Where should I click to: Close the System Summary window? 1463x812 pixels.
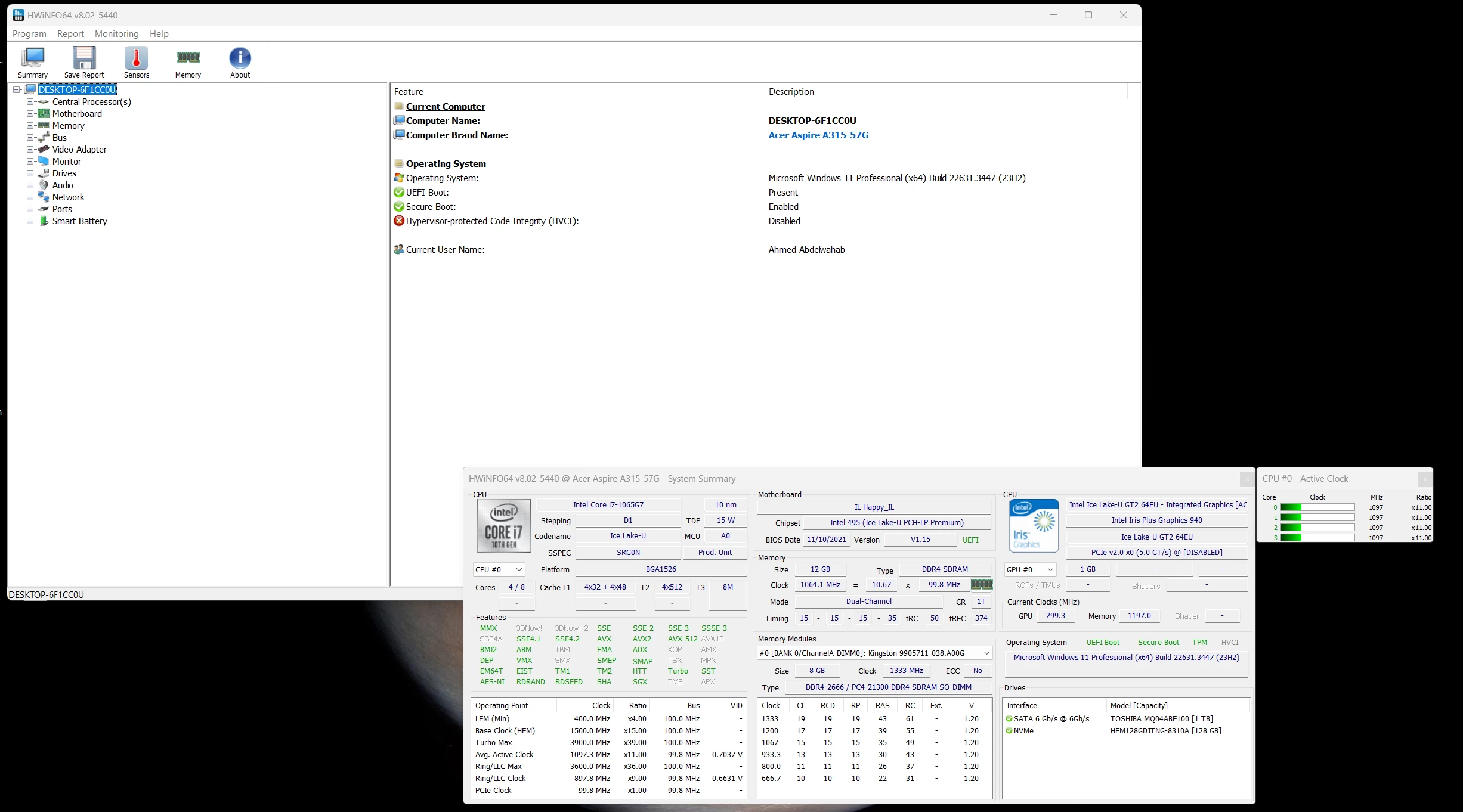(1247, 479)
